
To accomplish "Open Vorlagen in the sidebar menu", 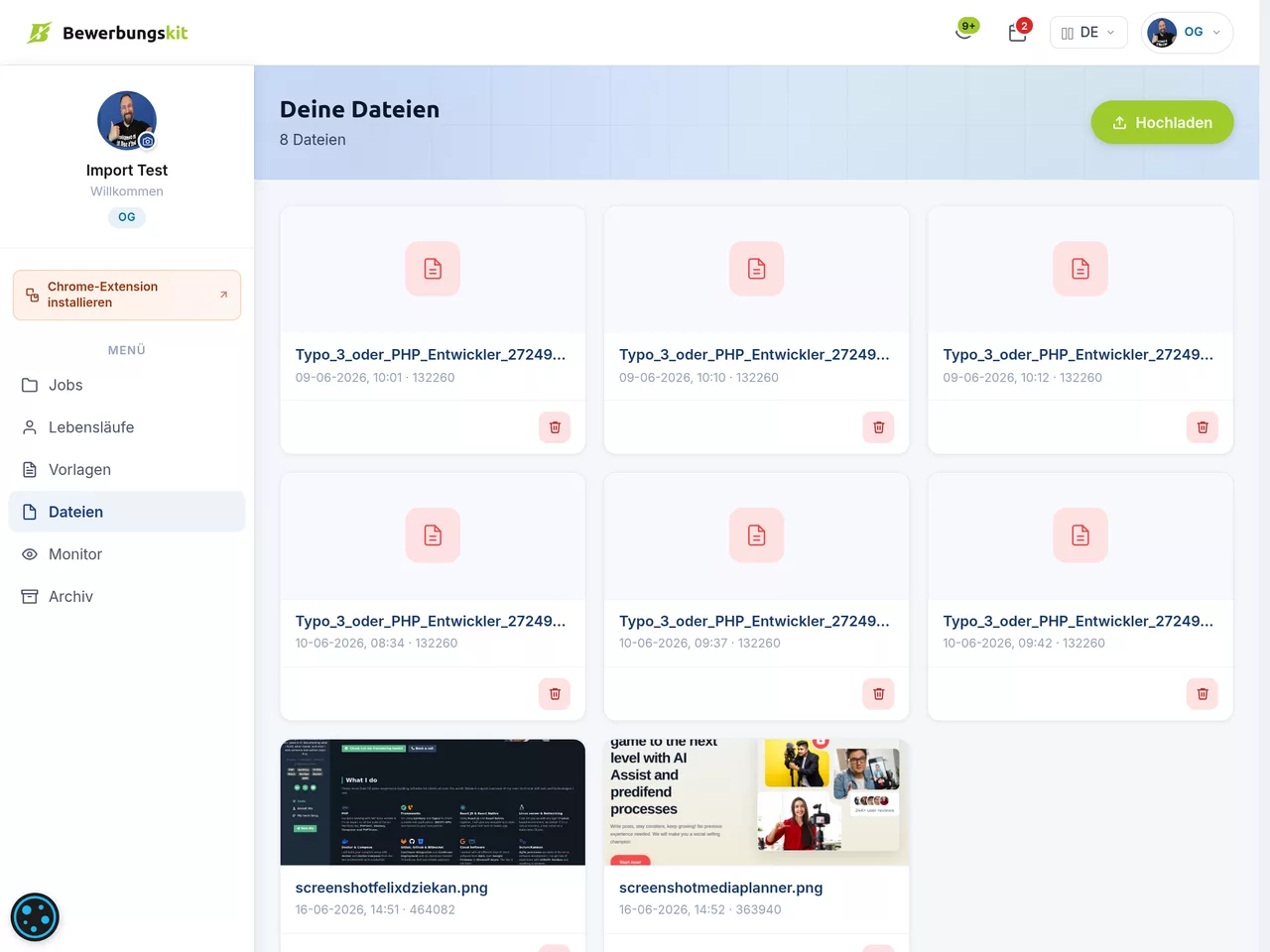I will tap(127, 469).
